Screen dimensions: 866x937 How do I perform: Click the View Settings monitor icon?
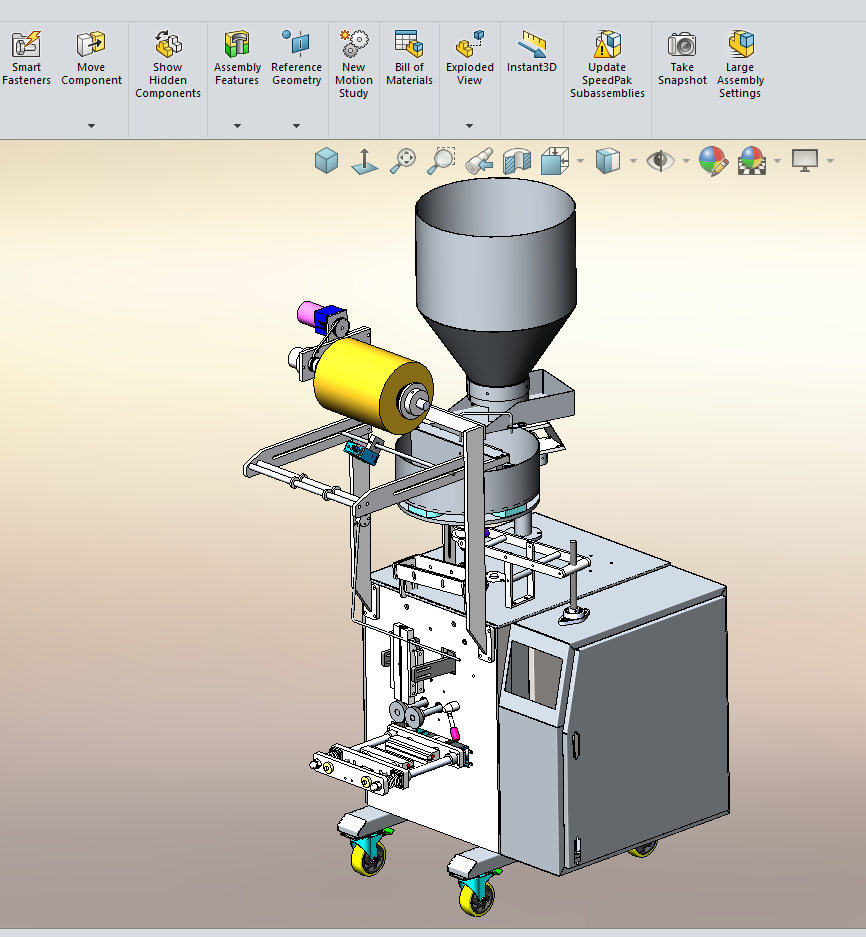804,161
